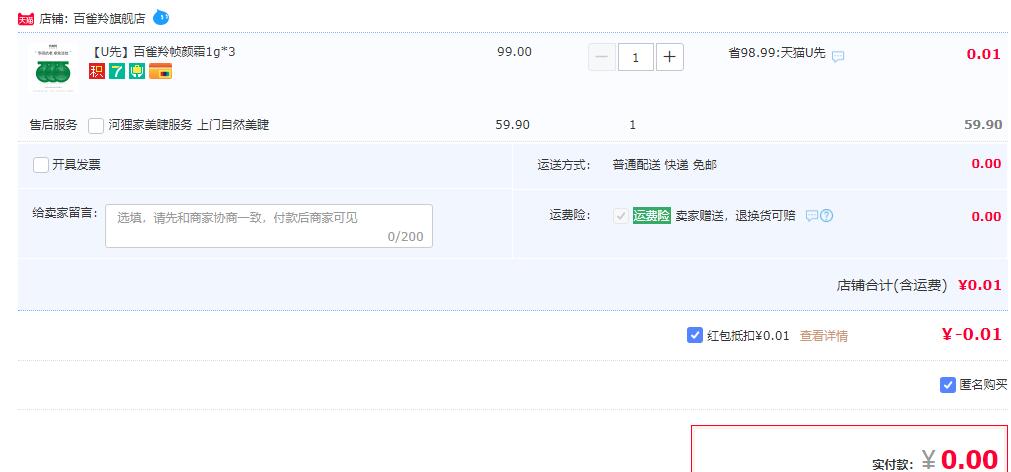
Task: Tick the 开具发票 invoice checkbox
Action: point(41,165)
